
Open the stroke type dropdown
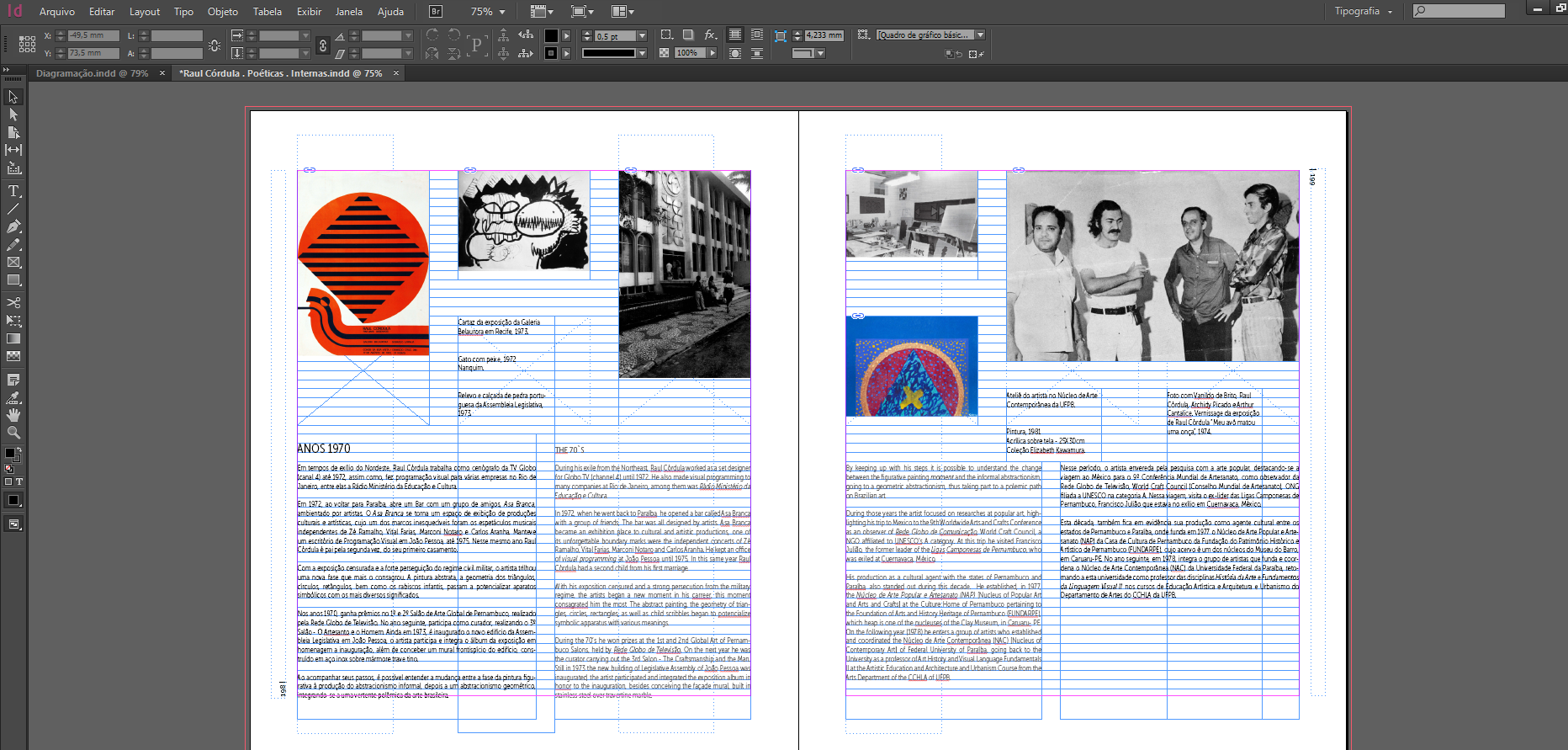(x=643, y=53)
